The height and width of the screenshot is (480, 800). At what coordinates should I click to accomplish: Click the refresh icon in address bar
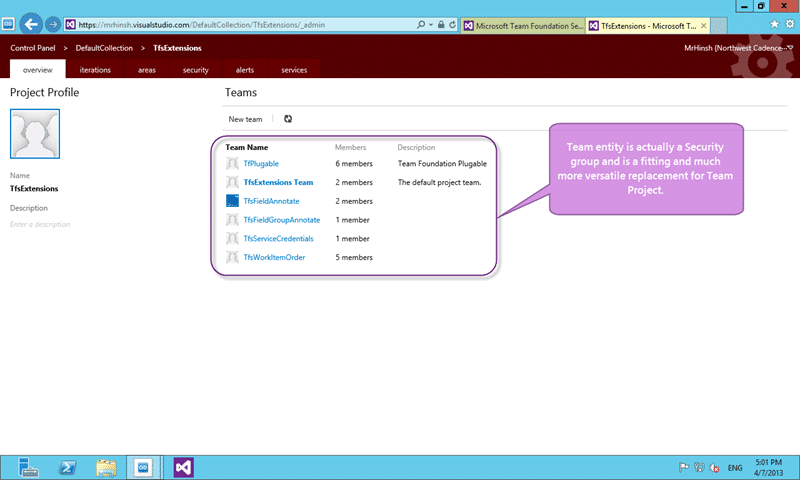point(452,24)
